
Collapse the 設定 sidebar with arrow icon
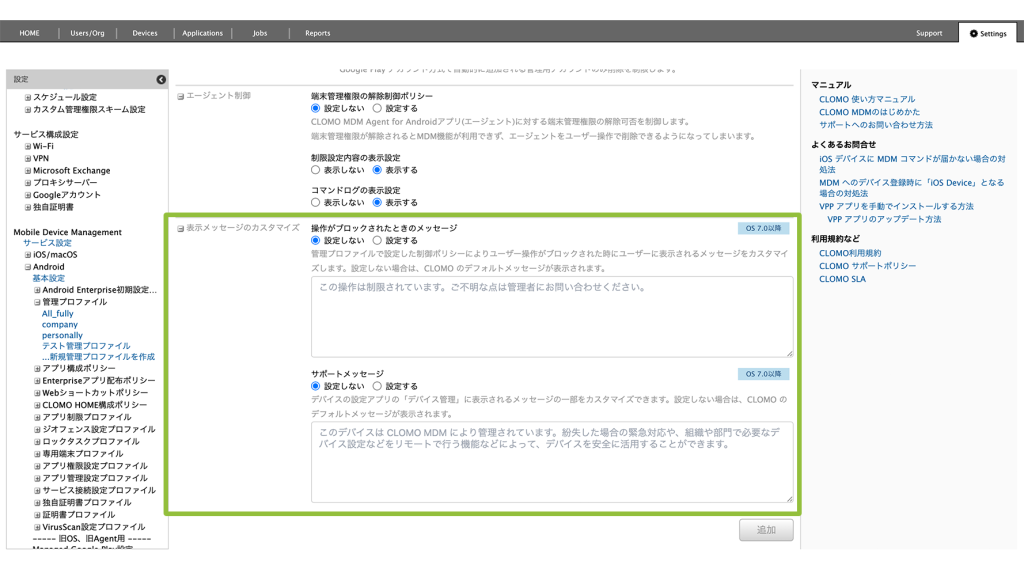tap(161, 79)
